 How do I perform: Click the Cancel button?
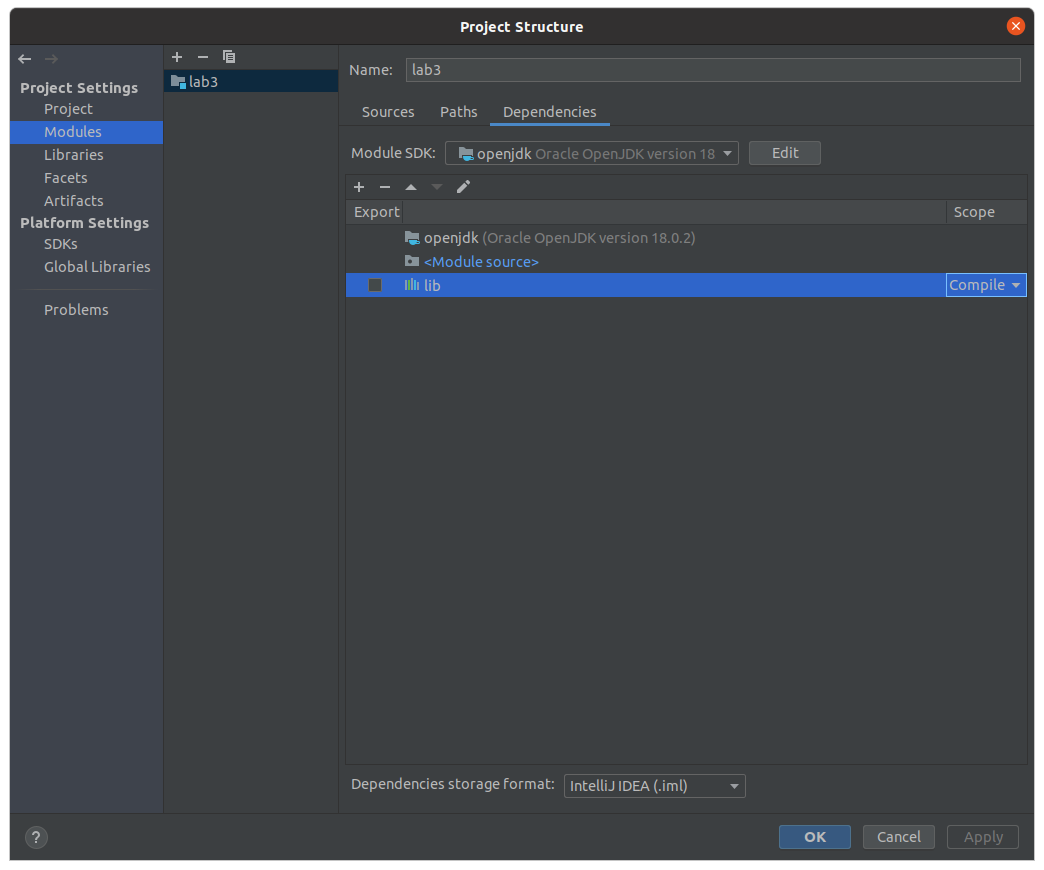[x=898, y=837]
